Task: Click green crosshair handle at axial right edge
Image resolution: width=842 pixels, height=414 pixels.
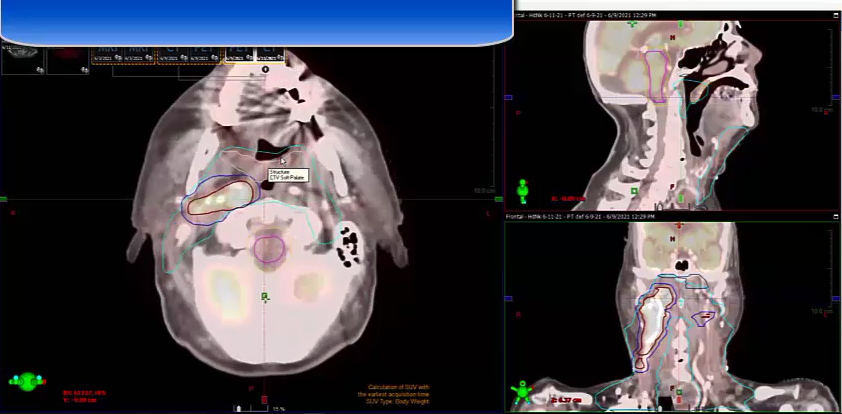Action: tap(499, 199)
